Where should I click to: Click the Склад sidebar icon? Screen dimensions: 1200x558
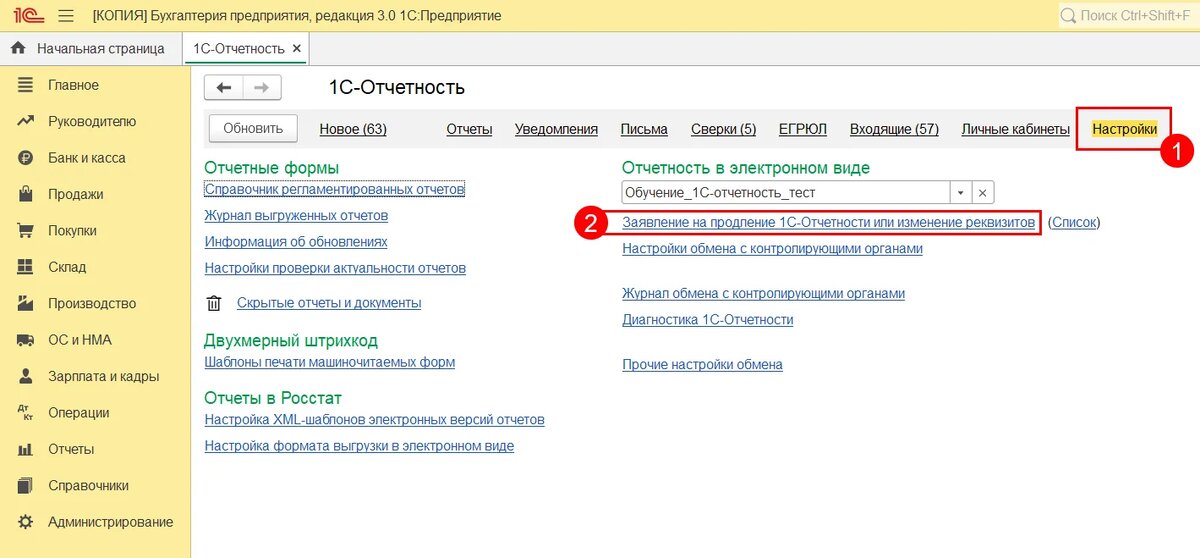[26, 267]
